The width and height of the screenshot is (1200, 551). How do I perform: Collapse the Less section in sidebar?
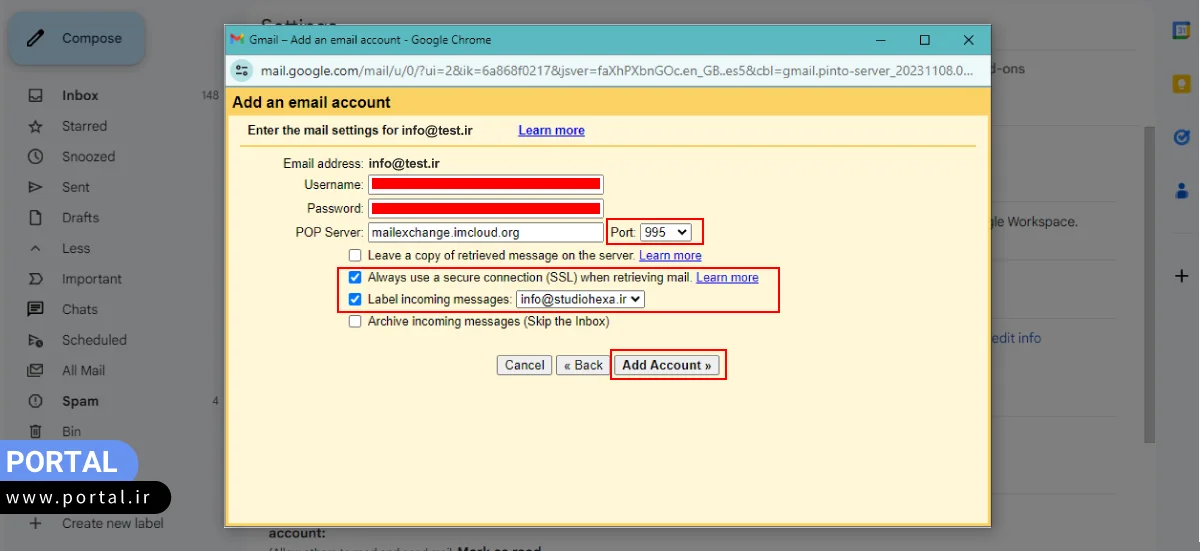point(76,248)
